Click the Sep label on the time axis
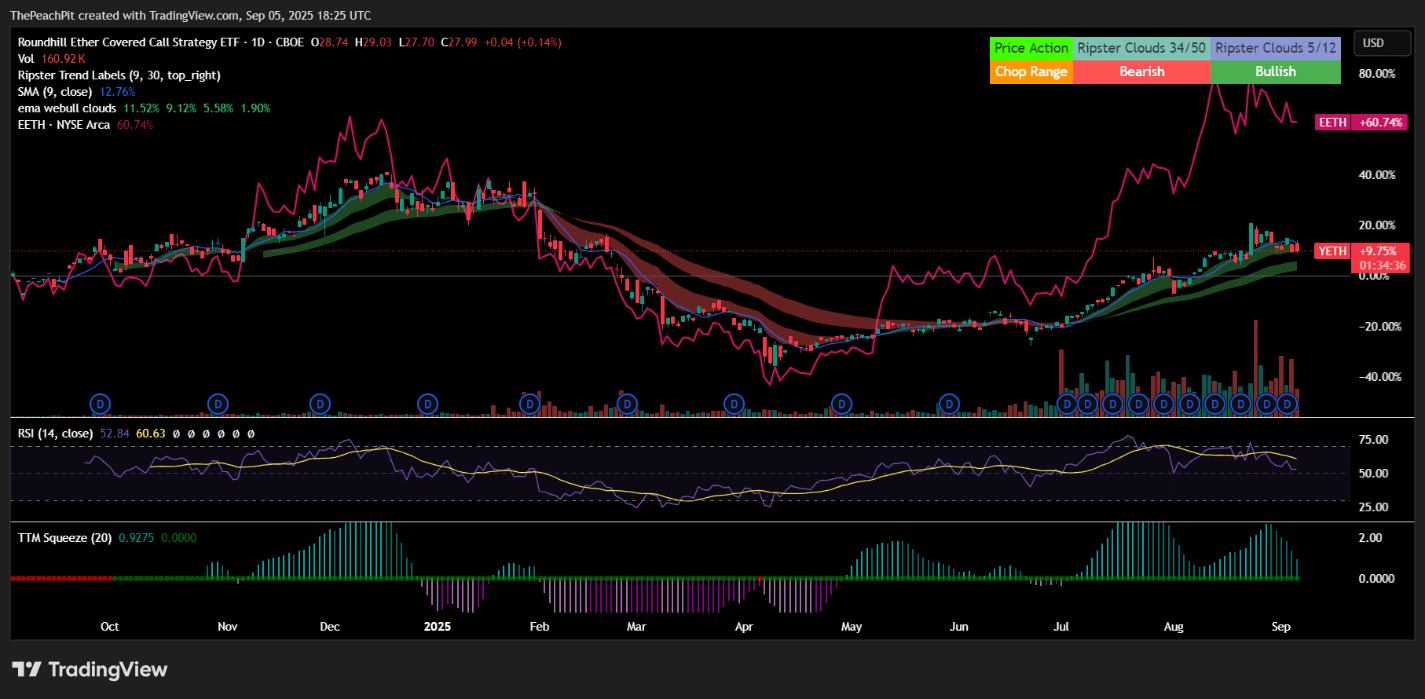1425x699 pixels. [1281, 626]
